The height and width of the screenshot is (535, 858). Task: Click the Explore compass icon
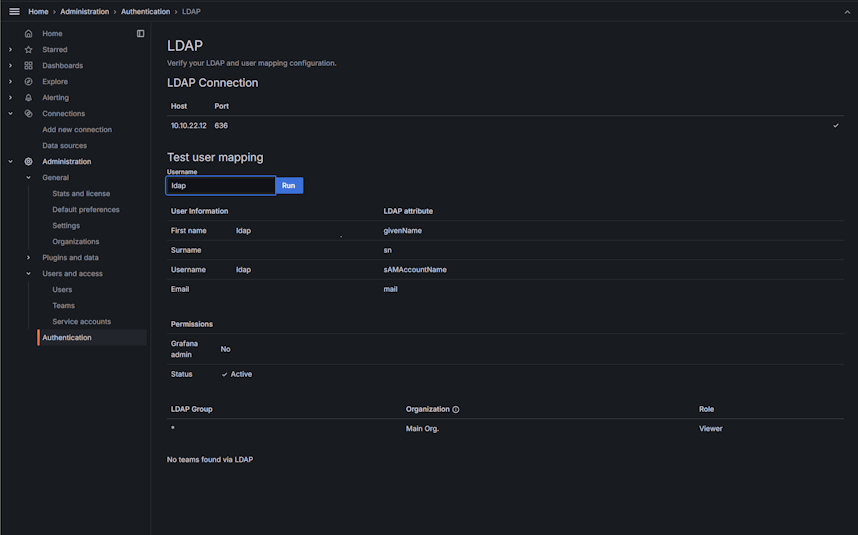[29, 82]
